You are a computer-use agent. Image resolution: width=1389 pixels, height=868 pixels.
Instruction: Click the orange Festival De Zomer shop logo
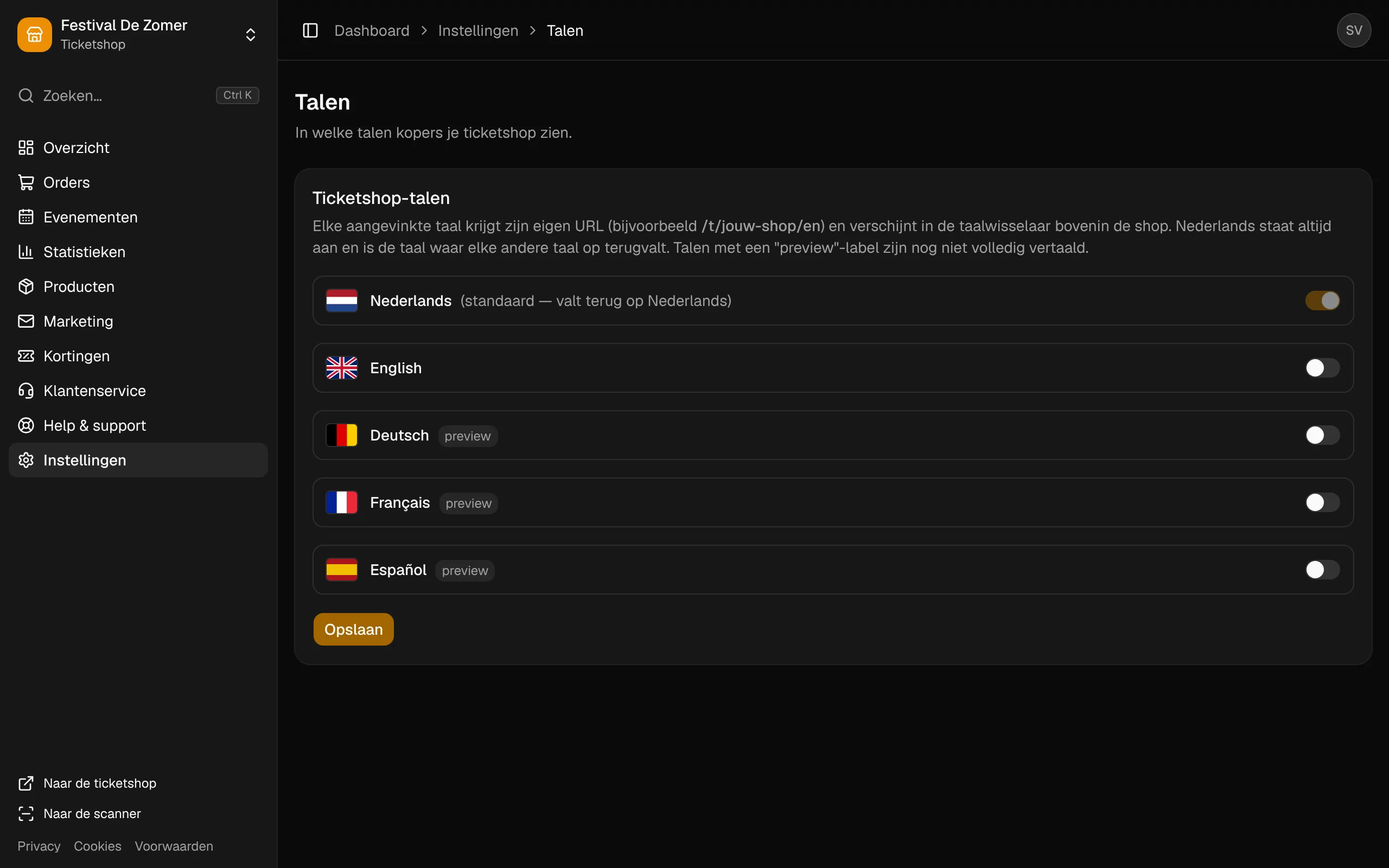click(34, 34)
